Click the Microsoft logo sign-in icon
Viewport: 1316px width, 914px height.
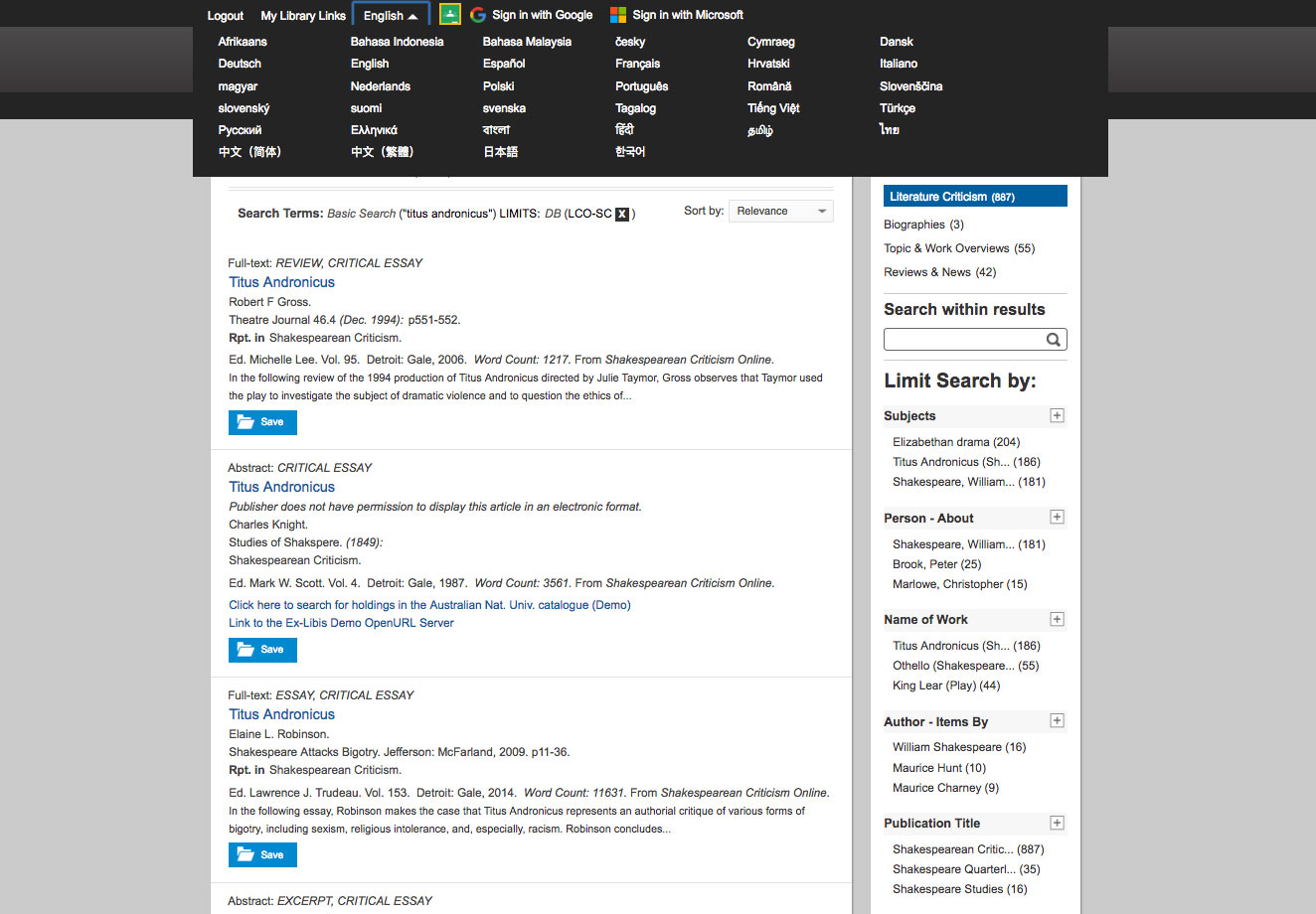coord(618,15)
